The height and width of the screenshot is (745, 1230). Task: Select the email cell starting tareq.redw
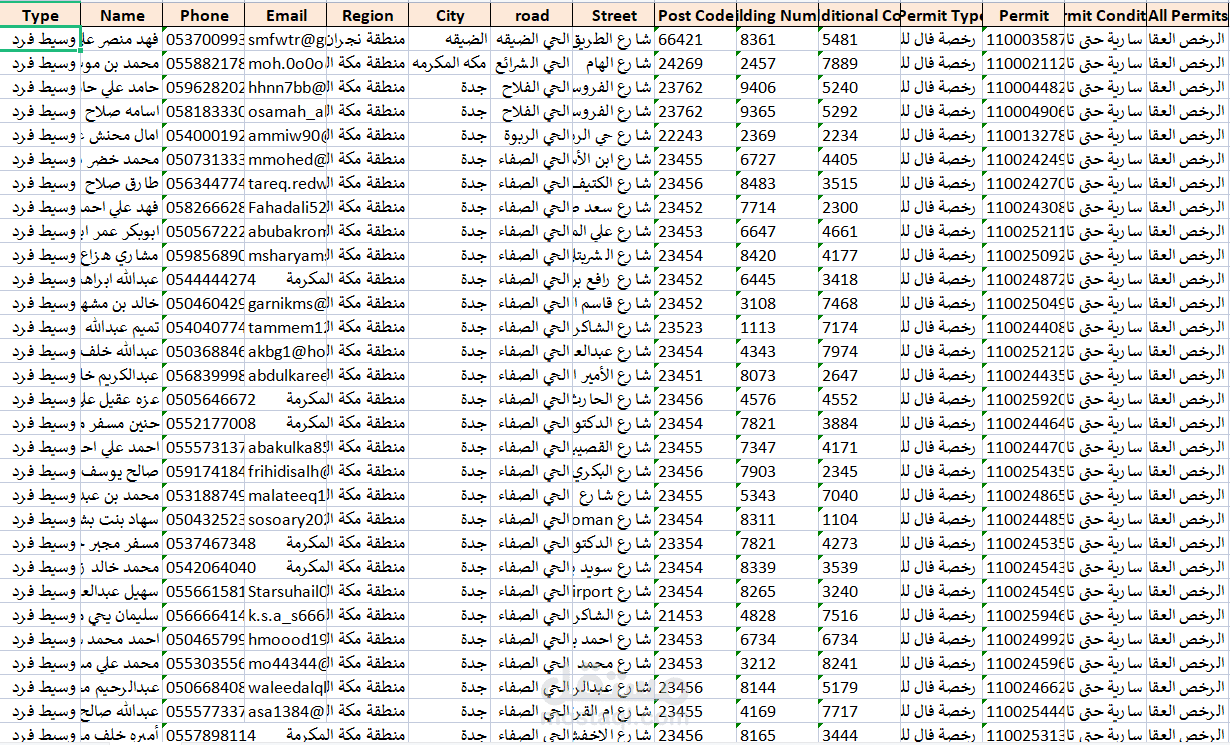click(x=286, y=183)
